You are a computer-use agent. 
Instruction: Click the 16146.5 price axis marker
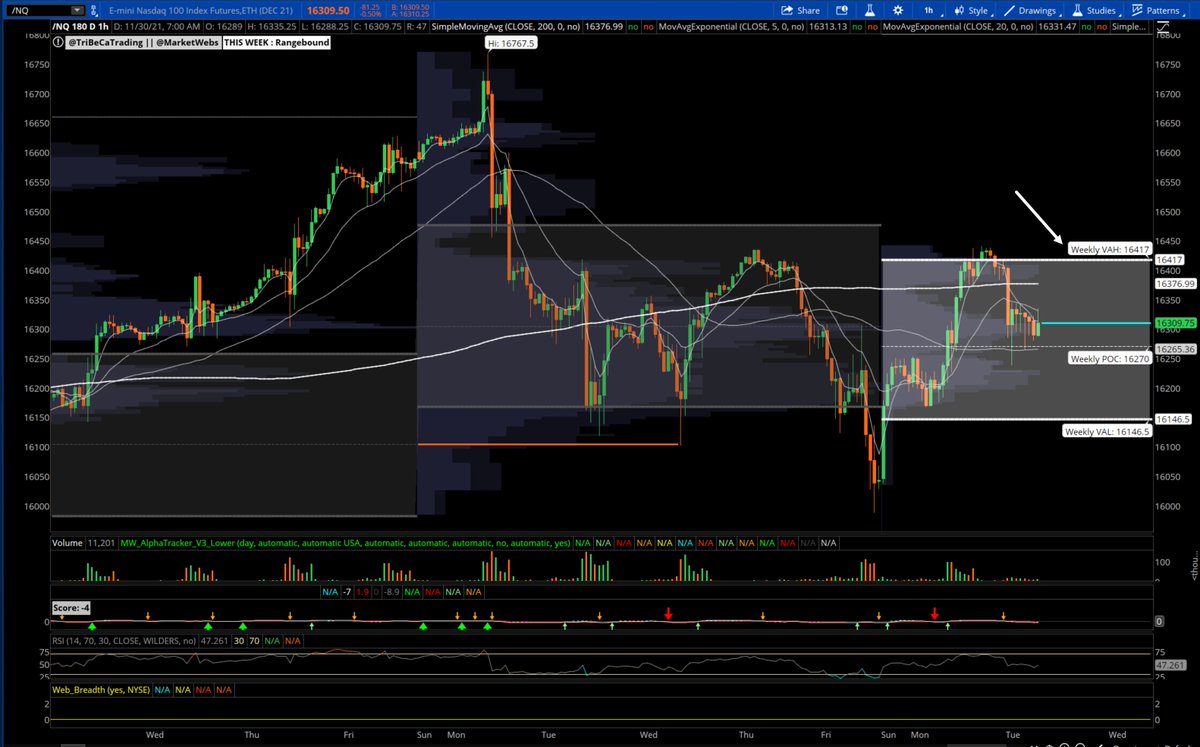pyautogui.click(x=1173, y=420)
